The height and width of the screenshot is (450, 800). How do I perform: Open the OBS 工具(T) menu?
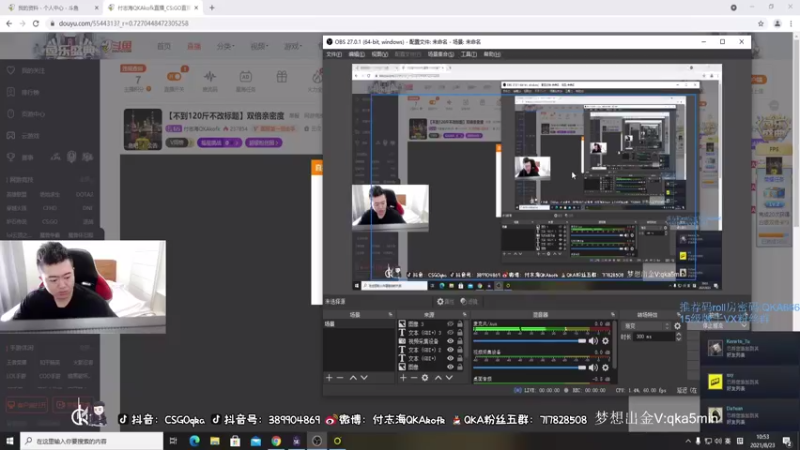point(468,54)
